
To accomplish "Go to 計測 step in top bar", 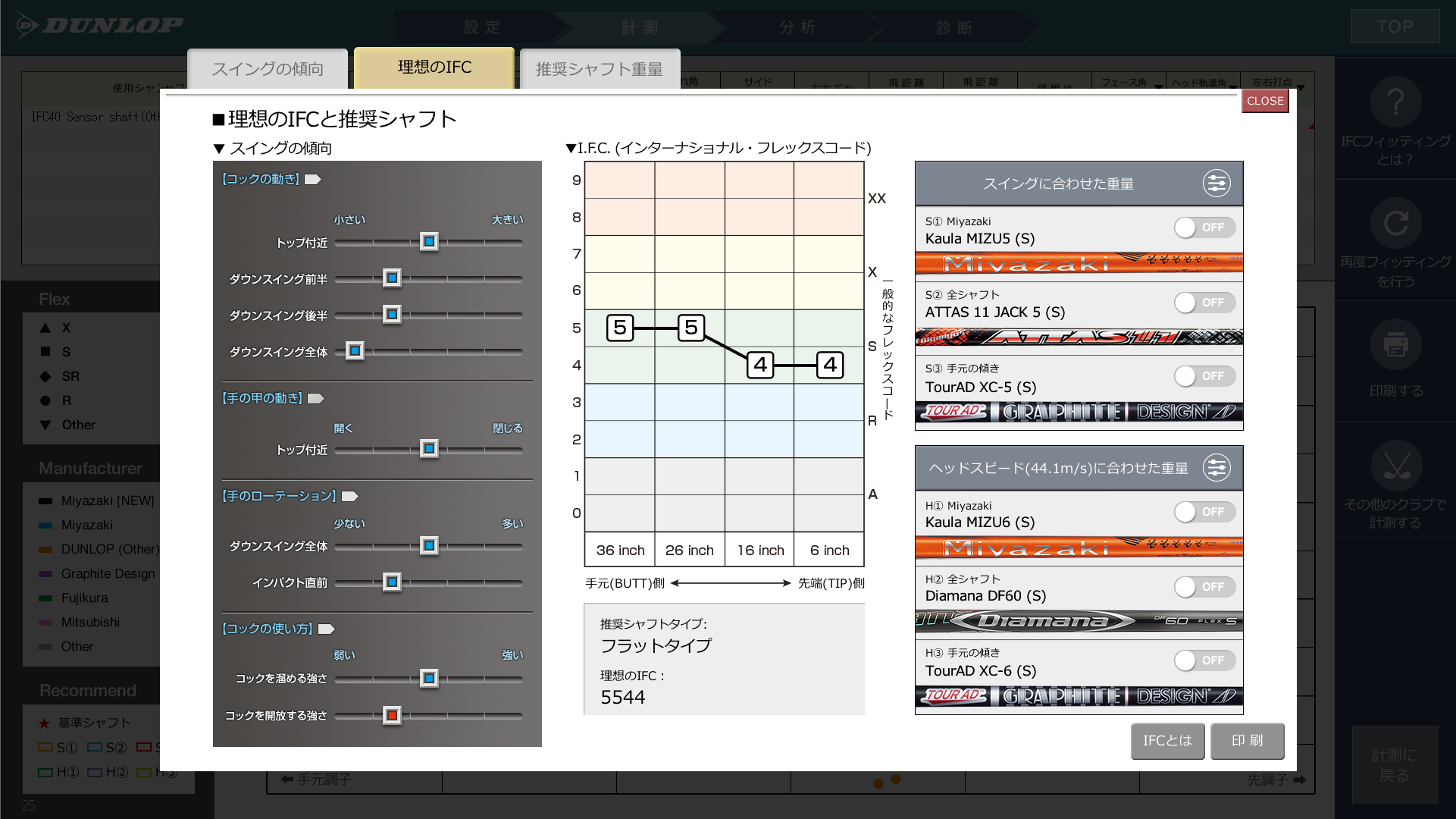I will pos(640,27).
